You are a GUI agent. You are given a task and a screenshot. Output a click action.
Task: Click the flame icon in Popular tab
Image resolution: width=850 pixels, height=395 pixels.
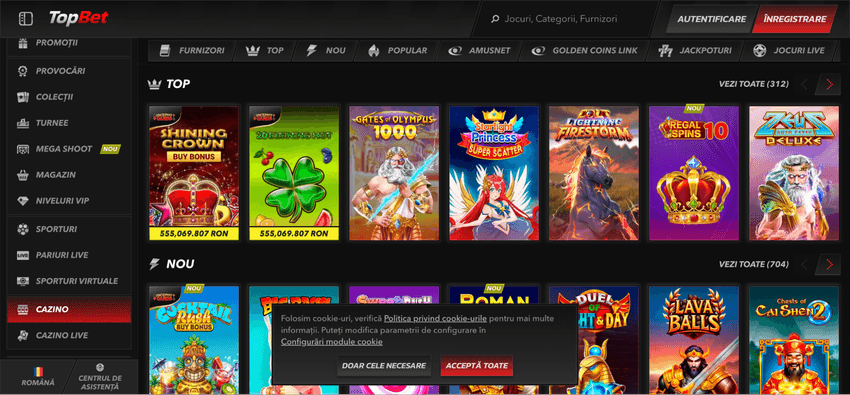pyautogui.click(x=374, y=50)
